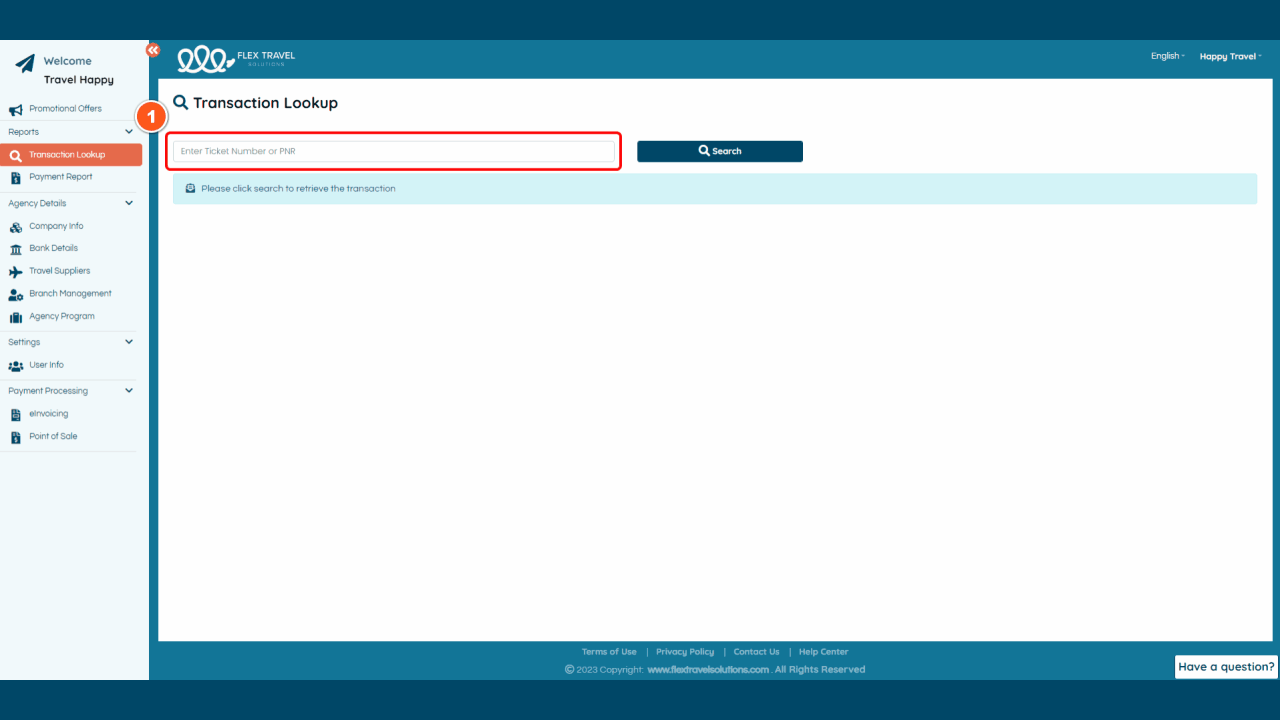Click the Search button
The width and height of the screenshot is (1280, 720).
720,151
